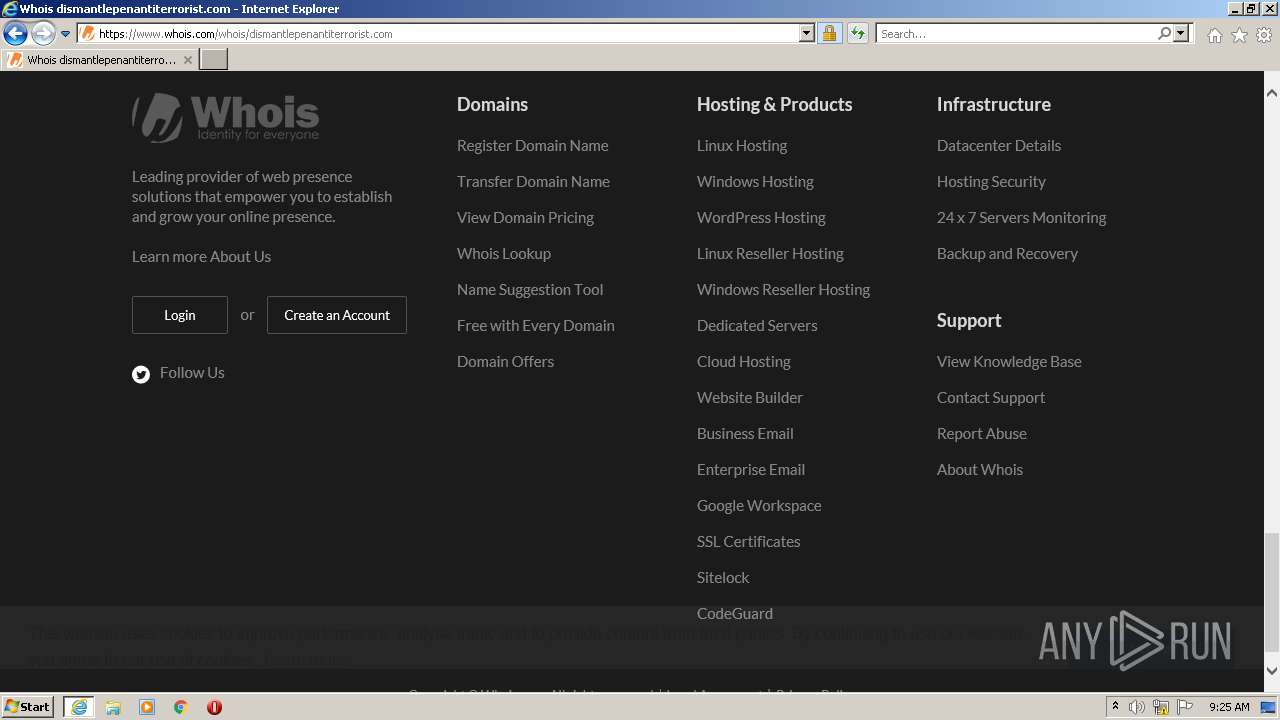Click the Windows Start button

28,706
